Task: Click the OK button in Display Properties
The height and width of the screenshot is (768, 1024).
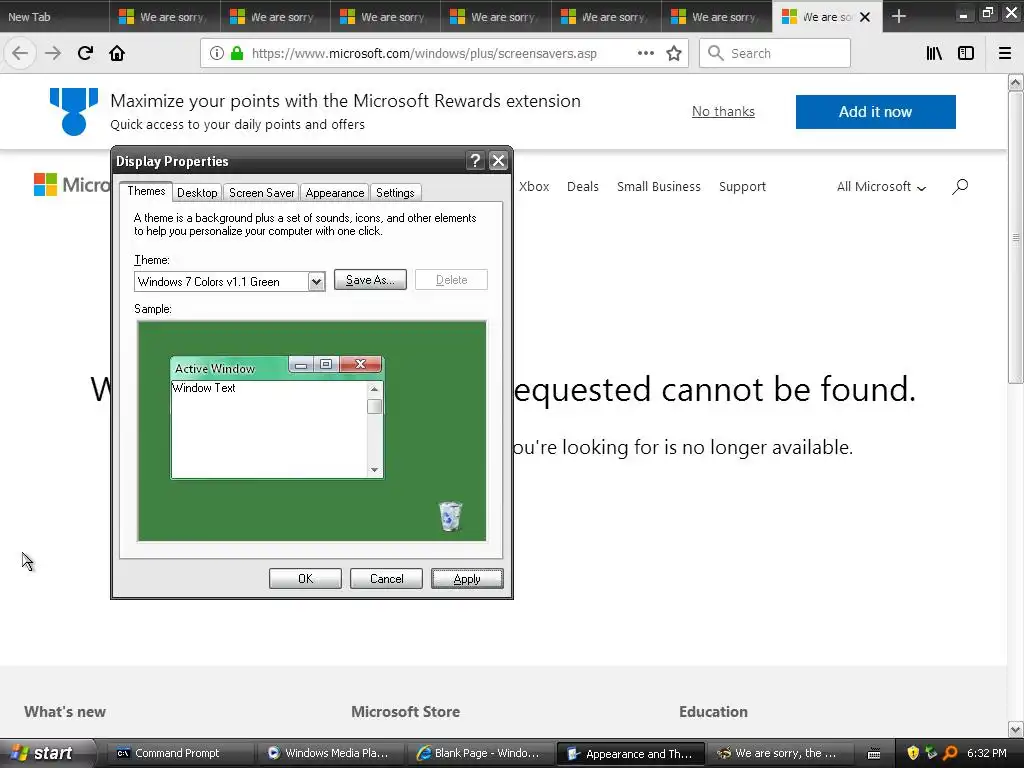Action: tap(305, 579)
